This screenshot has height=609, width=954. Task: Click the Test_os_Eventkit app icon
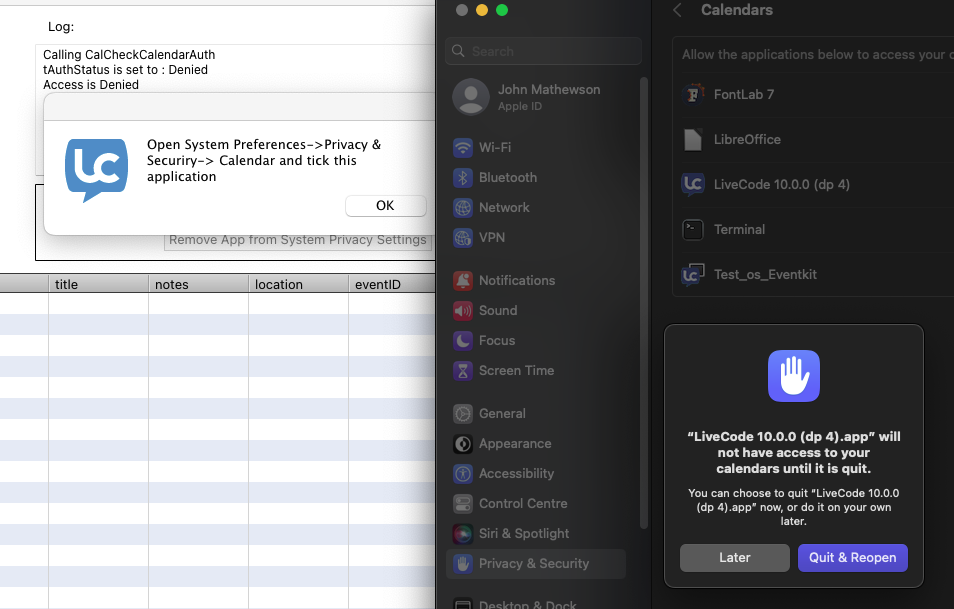693,275
